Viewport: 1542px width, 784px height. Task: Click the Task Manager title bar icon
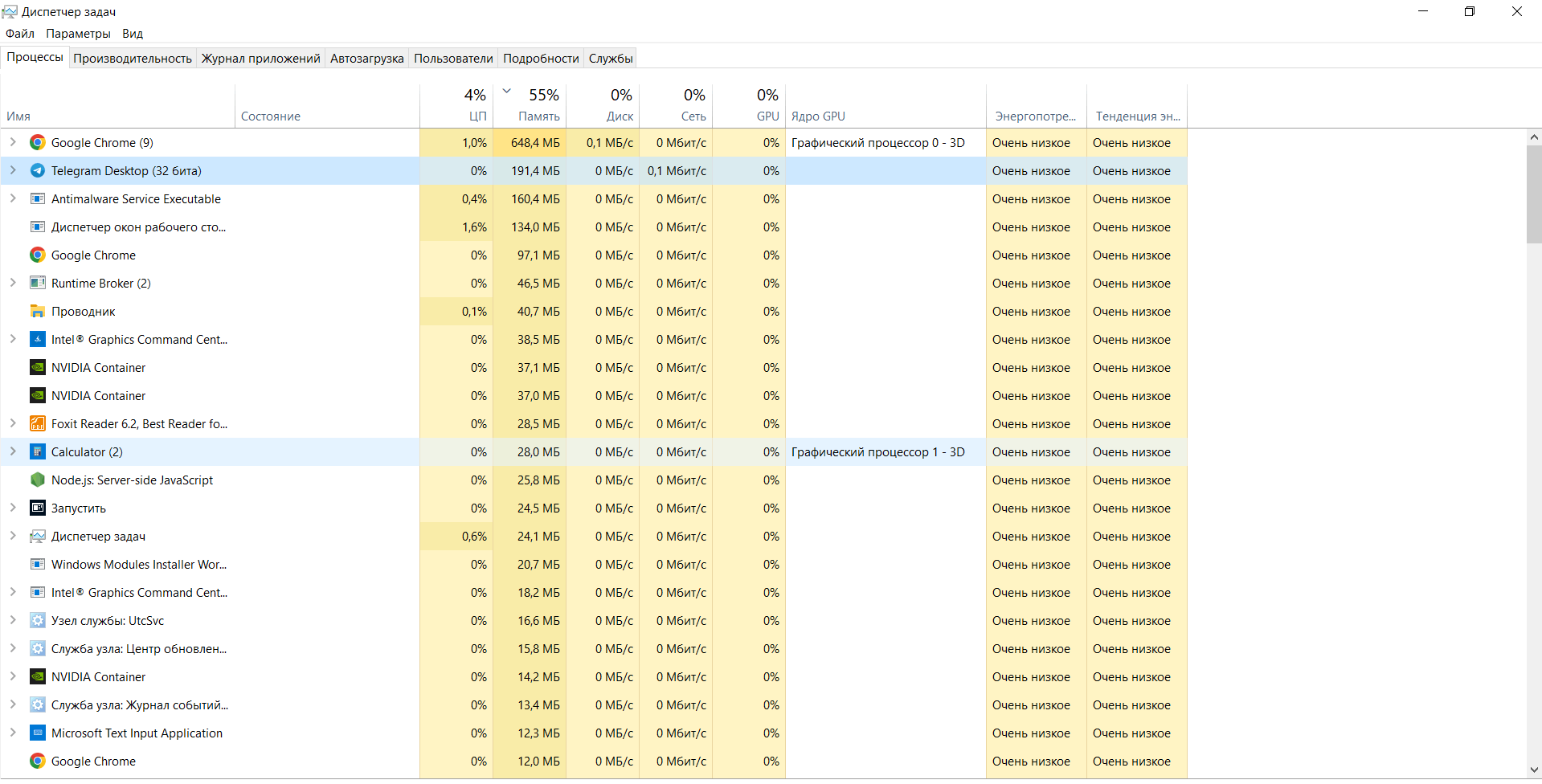click(10, 11)
